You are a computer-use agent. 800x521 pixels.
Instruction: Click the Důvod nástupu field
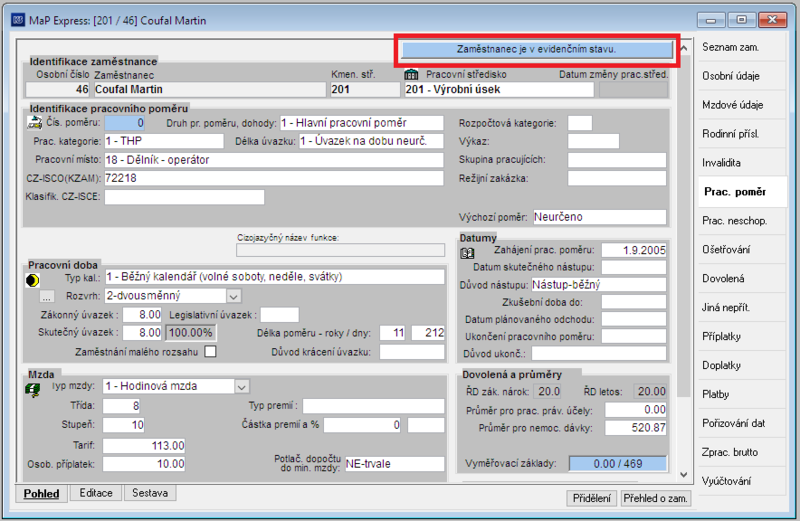(x=598, y=285)
